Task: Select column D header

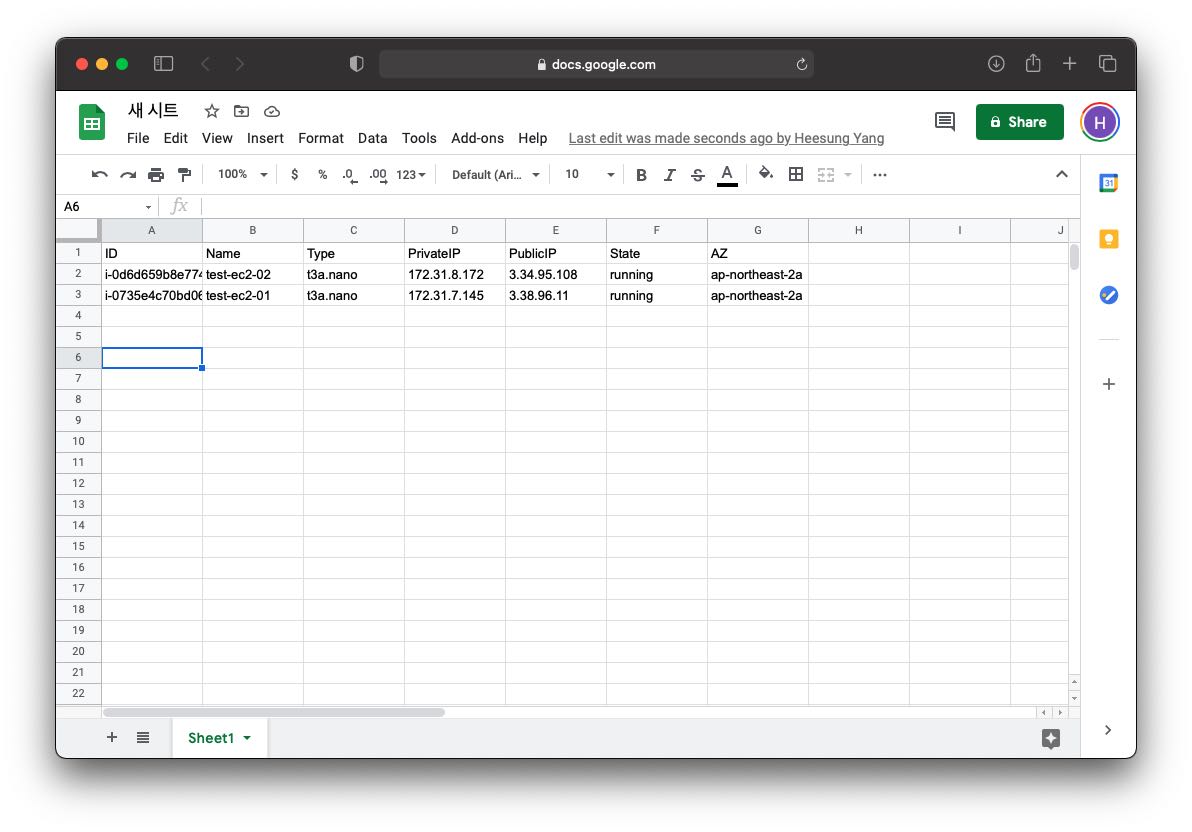Action: (x=455, y=230)
